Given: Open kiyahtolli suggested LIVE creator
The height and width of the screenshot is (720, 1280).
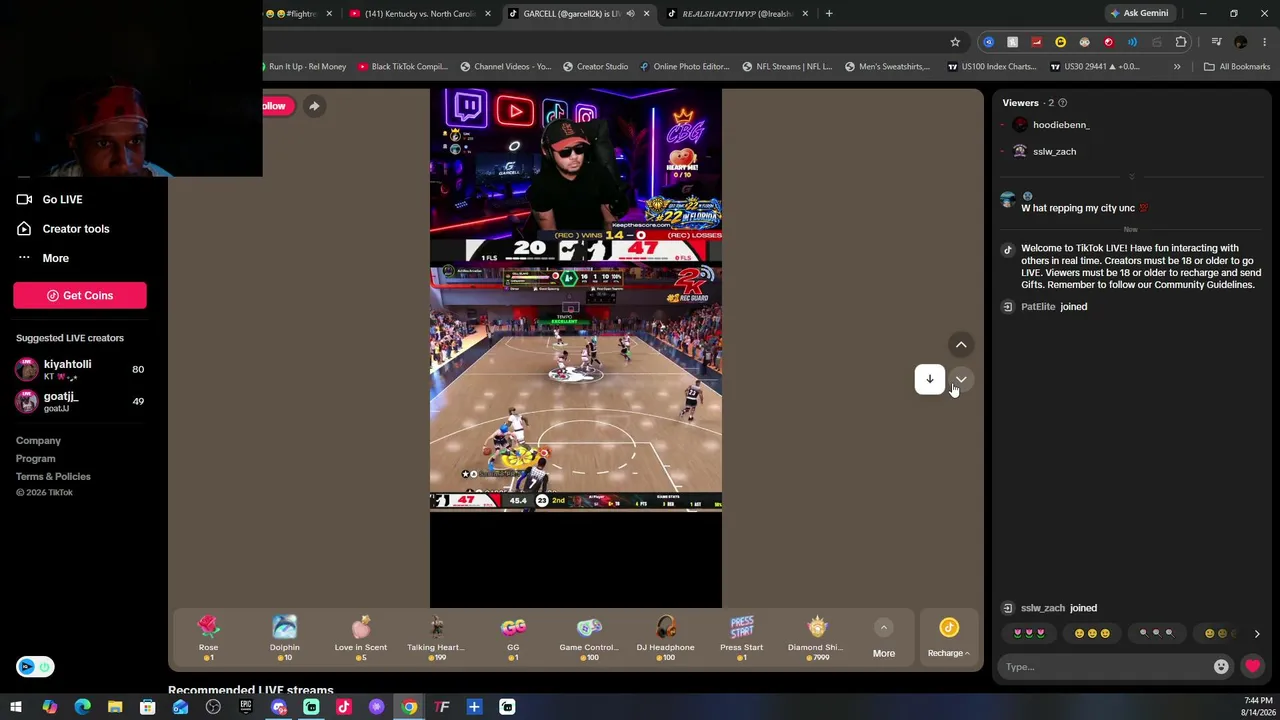Looking at the screenshot, I should coord(80,369).
